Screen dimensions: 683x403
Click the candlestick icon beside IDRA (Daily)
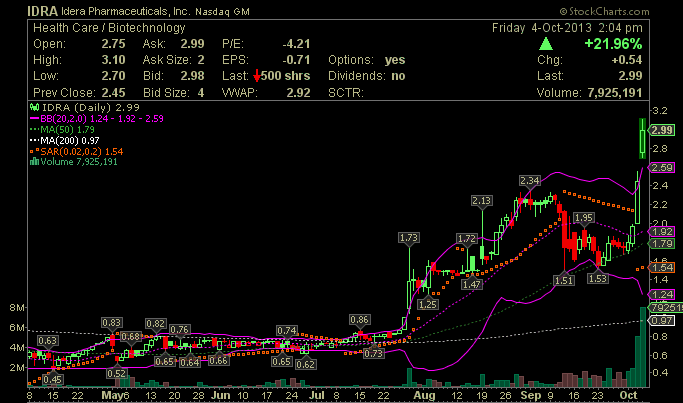(x=34, y=107)
